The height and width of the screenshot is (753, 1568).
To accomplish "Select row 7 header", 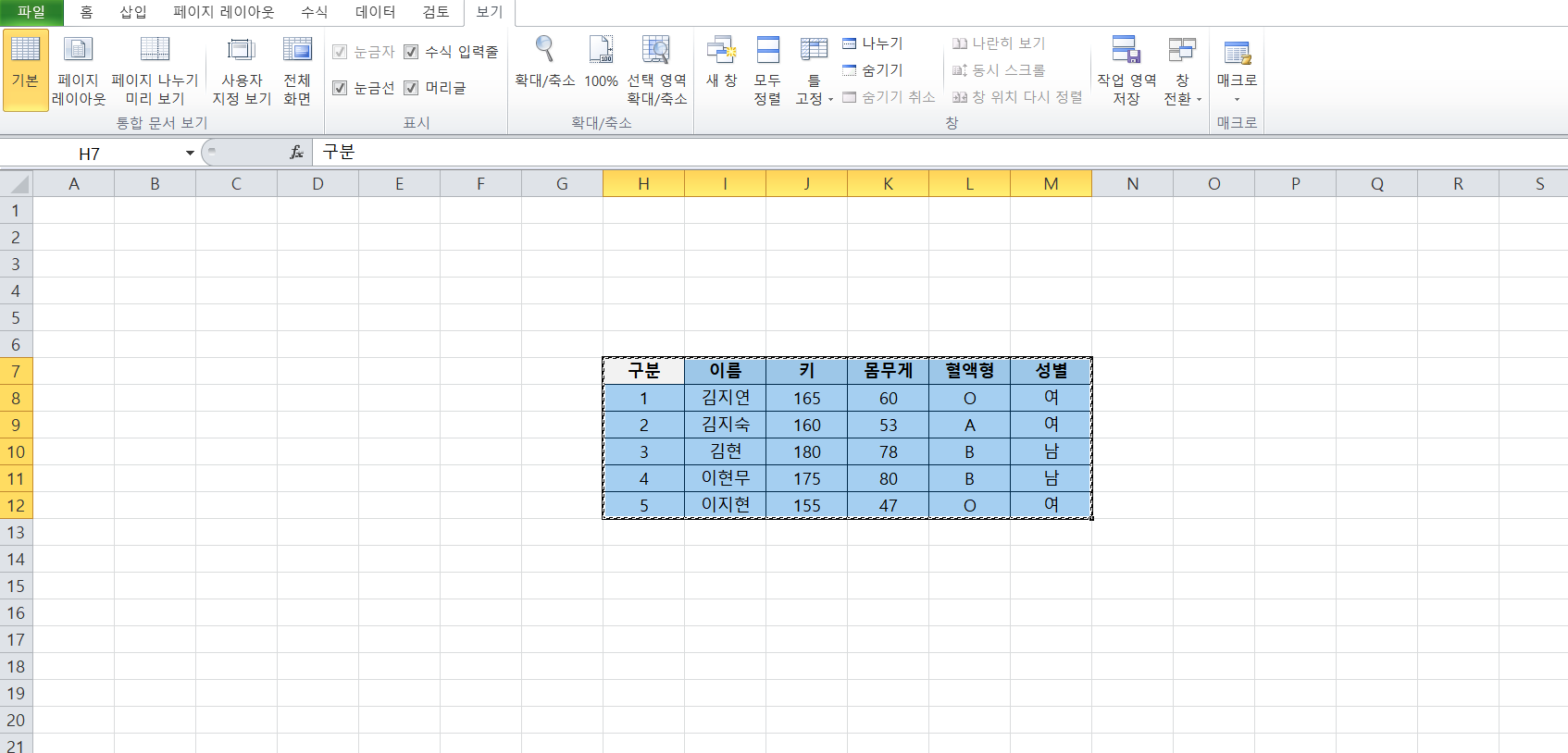I will pyautogui.click(x=16, y=371).
